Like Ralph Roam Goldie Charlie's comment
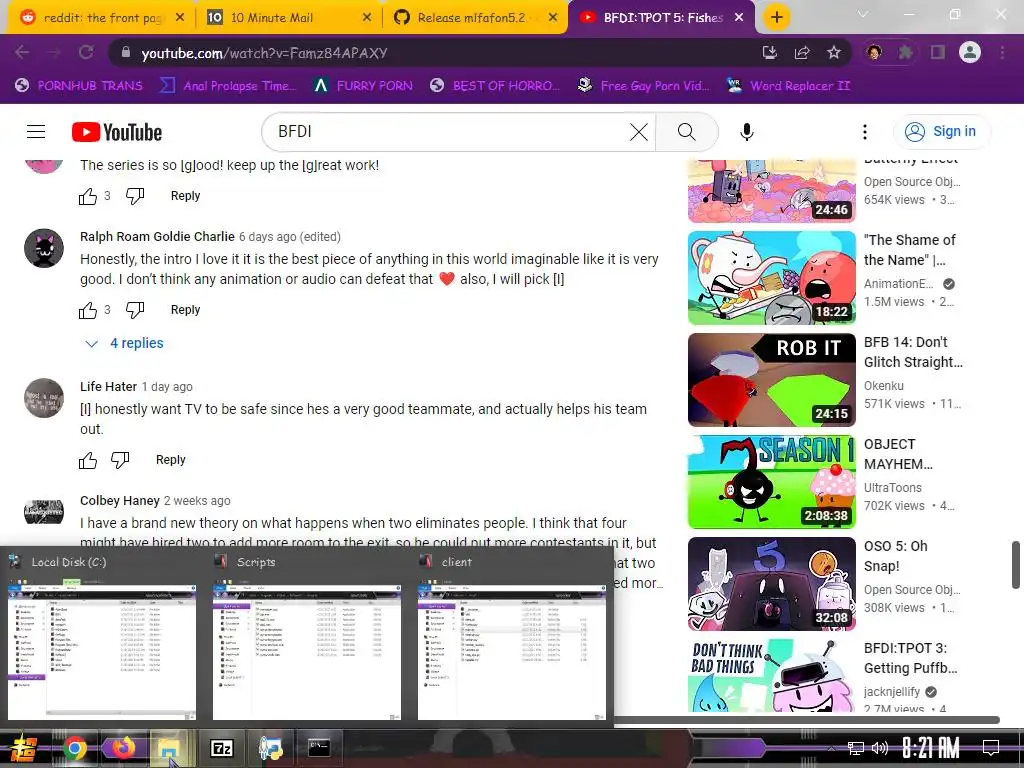 pyautogui.click(x=88, y=310)
